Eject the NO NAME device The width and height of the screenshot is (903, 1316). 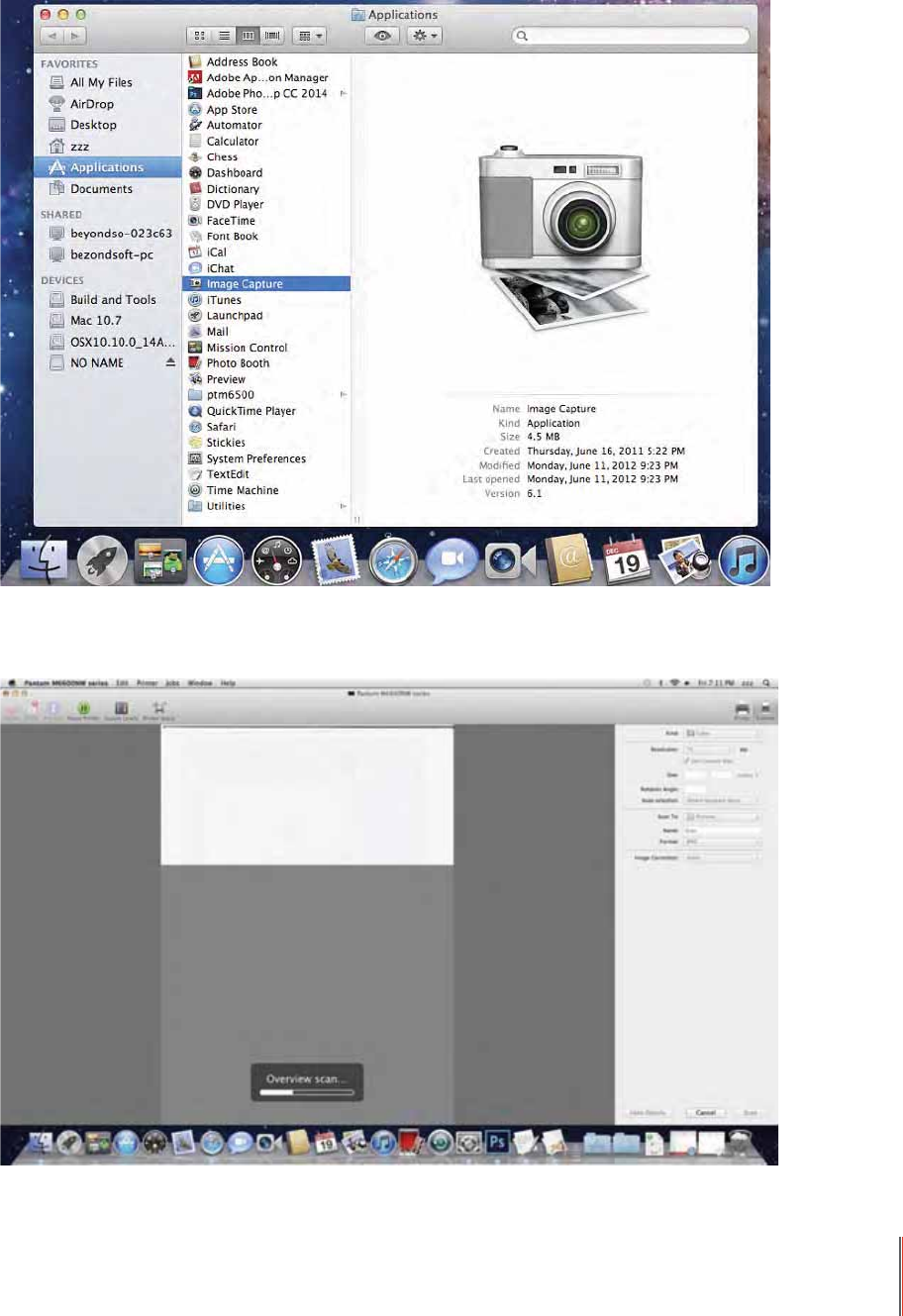pos(170,363)
